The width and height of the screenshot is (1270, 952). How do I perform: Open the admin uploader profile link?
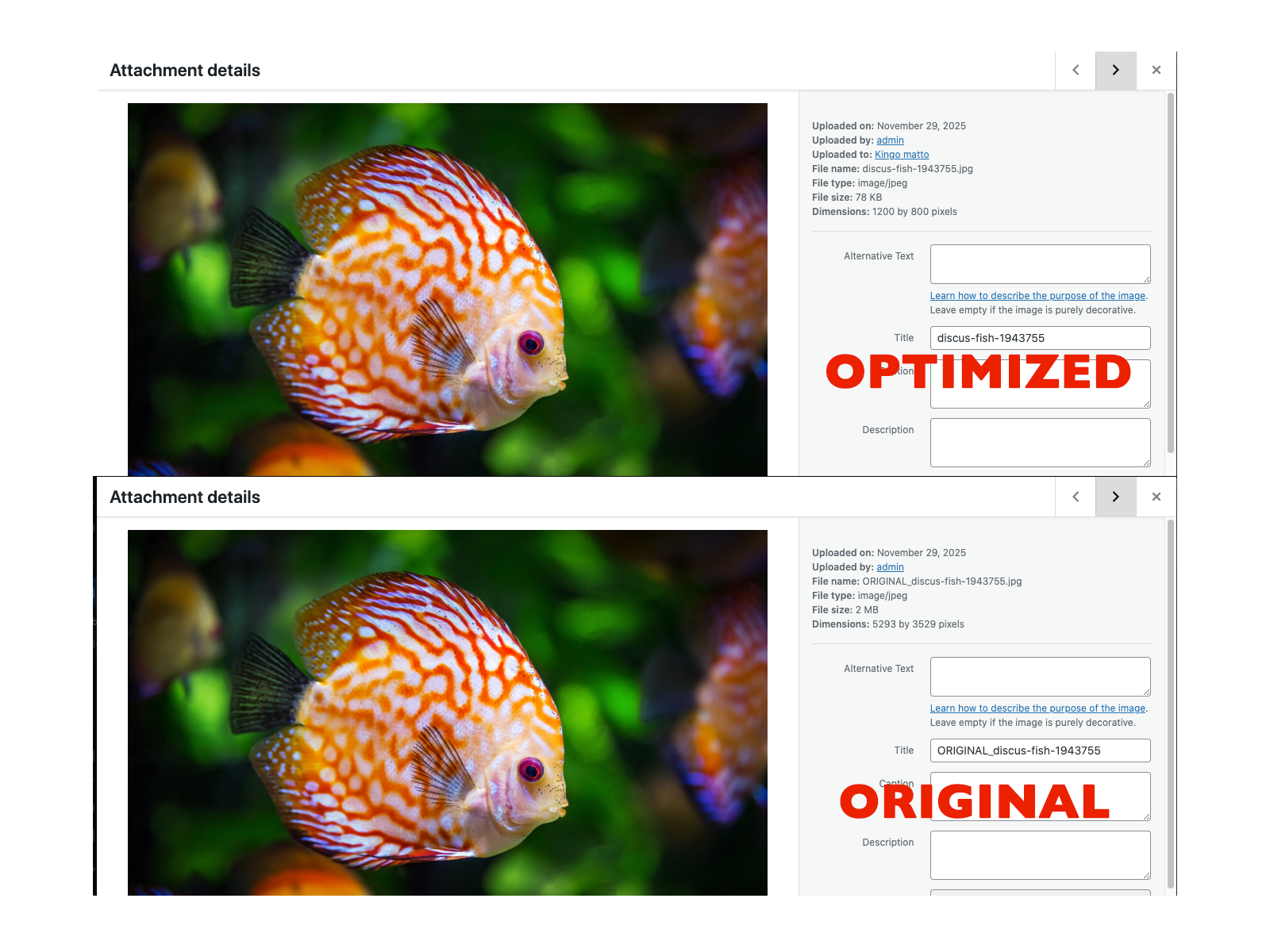[x=889, y=140]
